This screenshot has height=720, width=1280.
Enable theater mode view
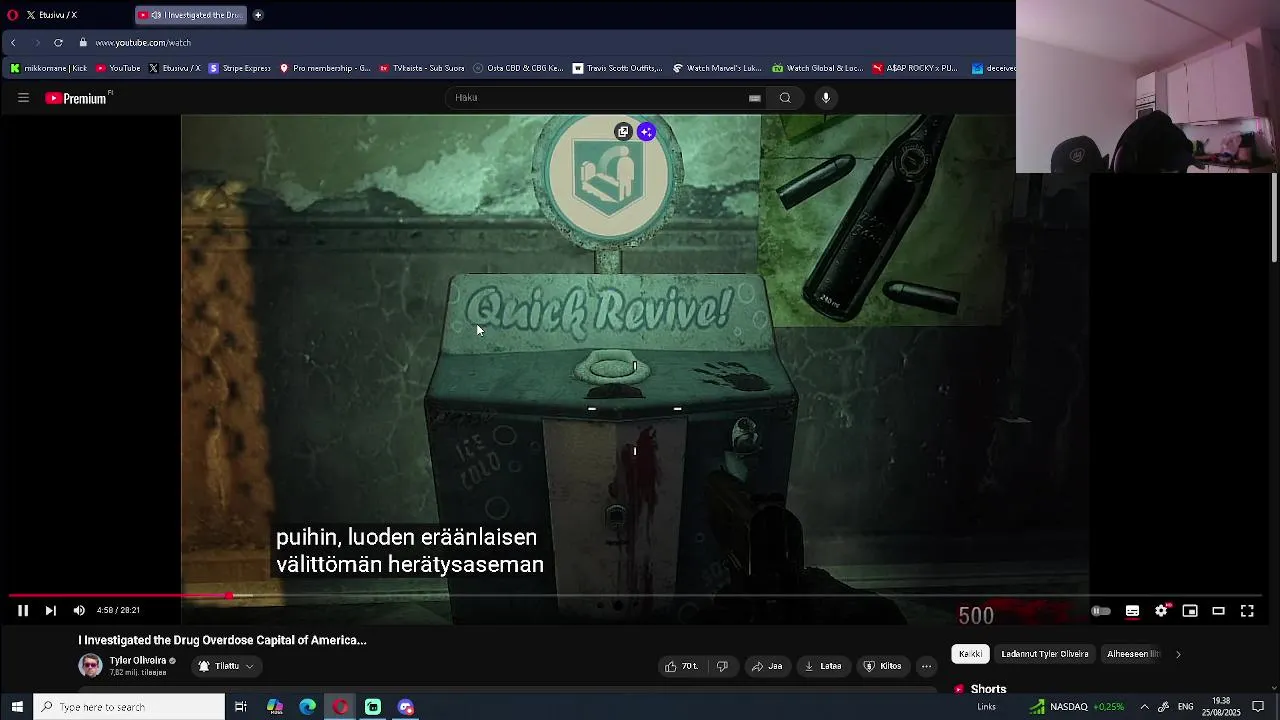[x=1218, y=611]
